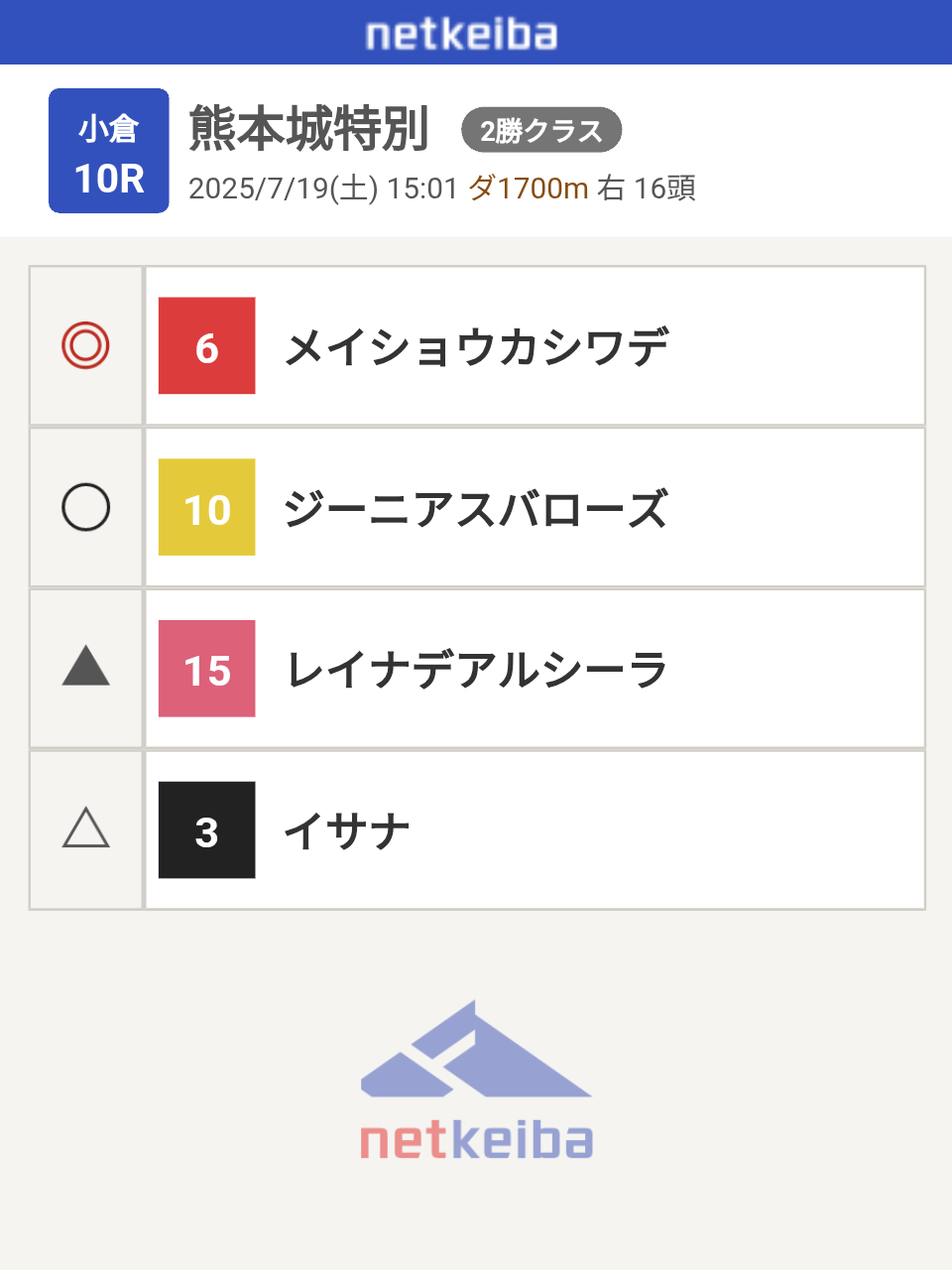Click the netkeiba mountain logo graphic
The height and width of the screenshot is (1270, 952).
point(476,1049)
